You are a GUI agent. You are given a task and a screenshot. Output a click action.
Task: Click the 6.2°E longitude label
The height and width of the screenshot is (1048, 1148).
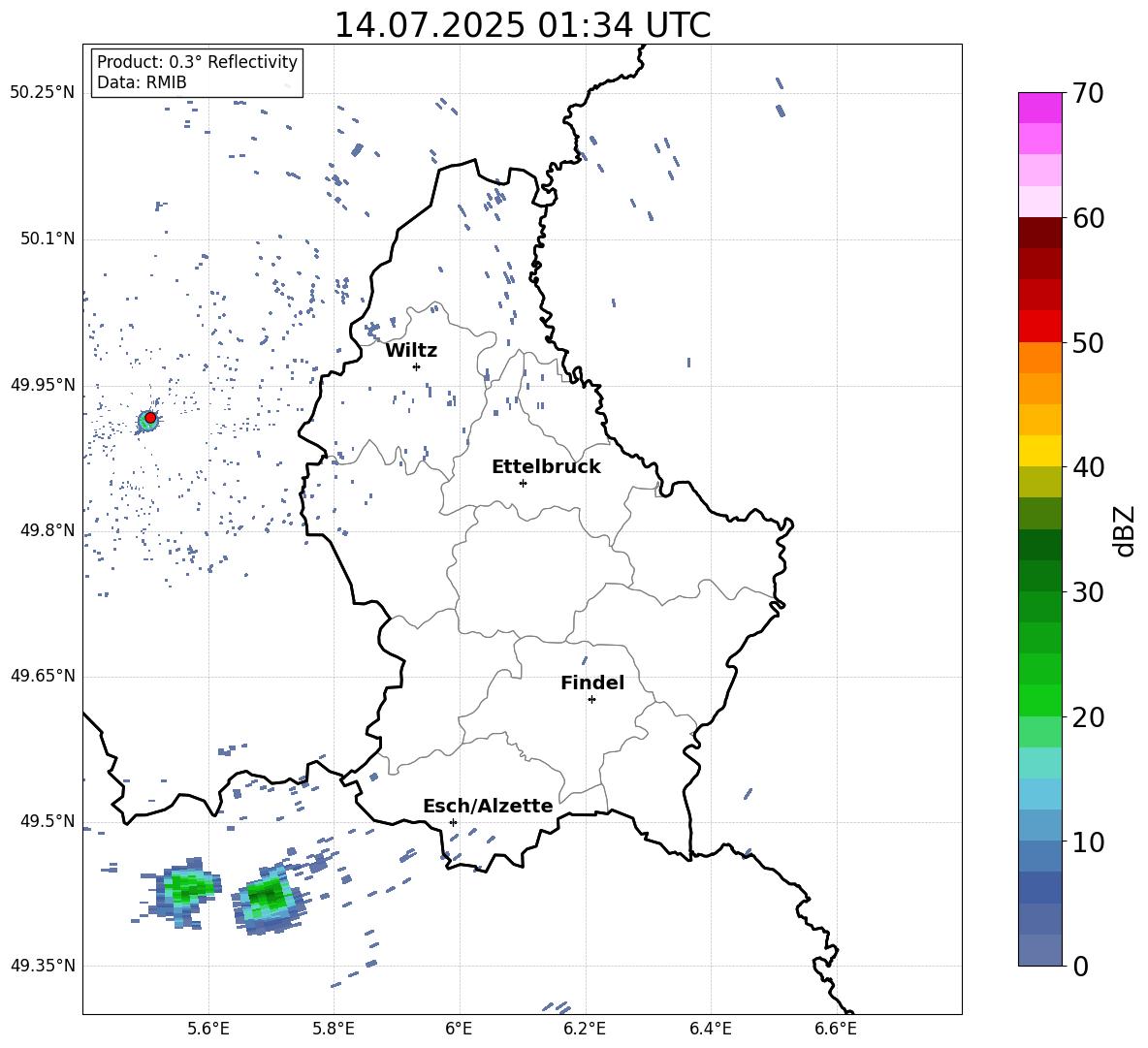coord(585,1029)
